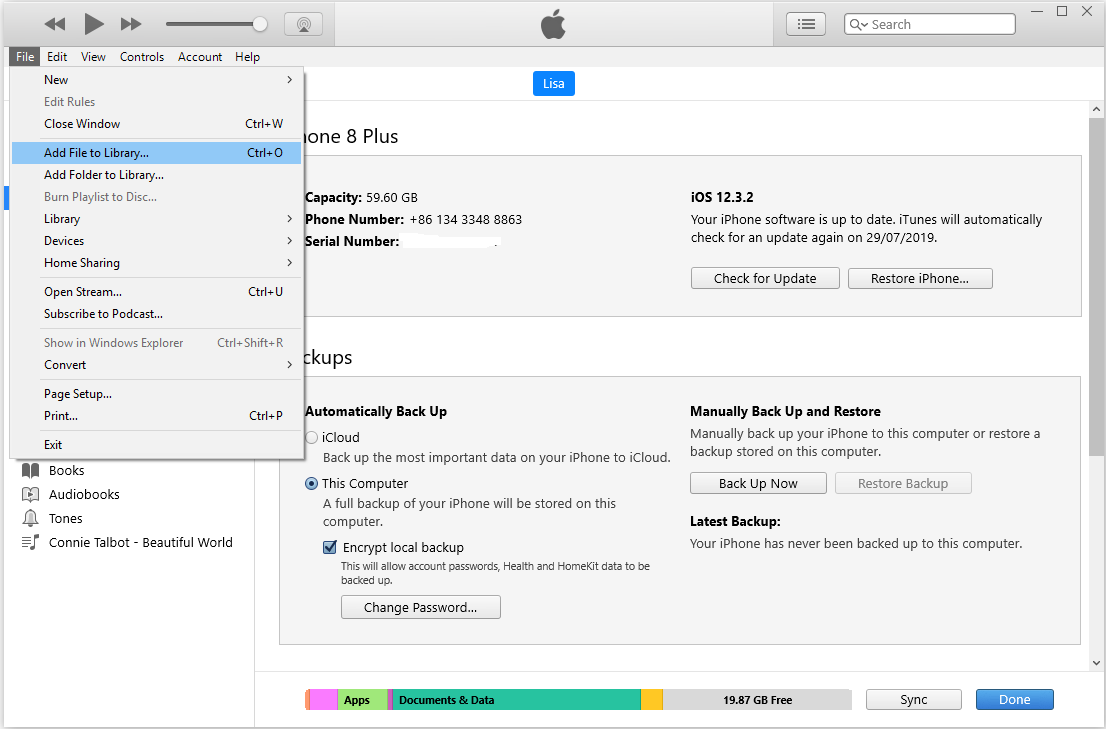1106x729 pixels.
Task: Choose Print from File menu
Action: 157,416
